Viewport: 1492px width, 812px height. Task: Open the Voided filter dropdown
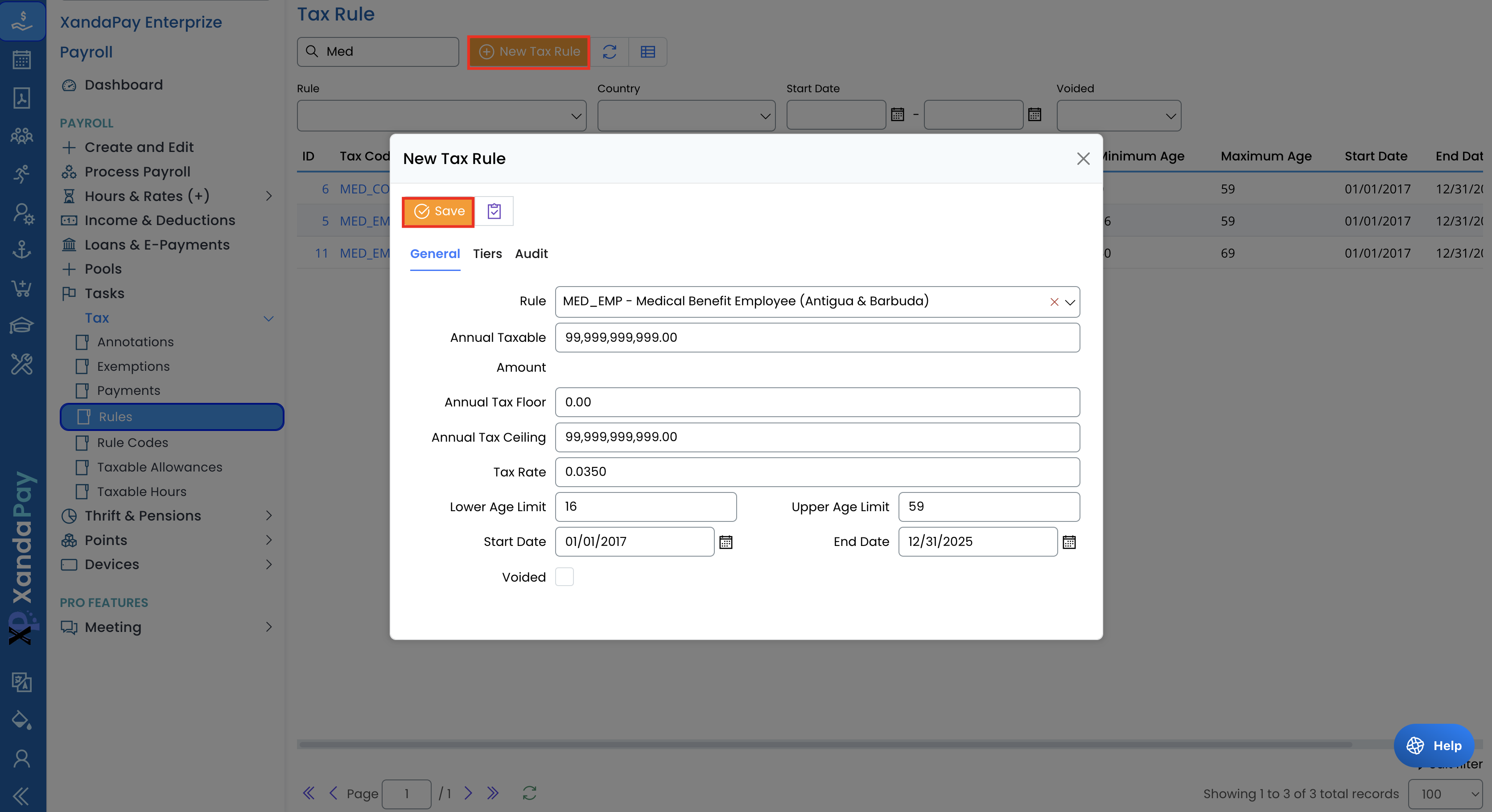pos(1118,116)
